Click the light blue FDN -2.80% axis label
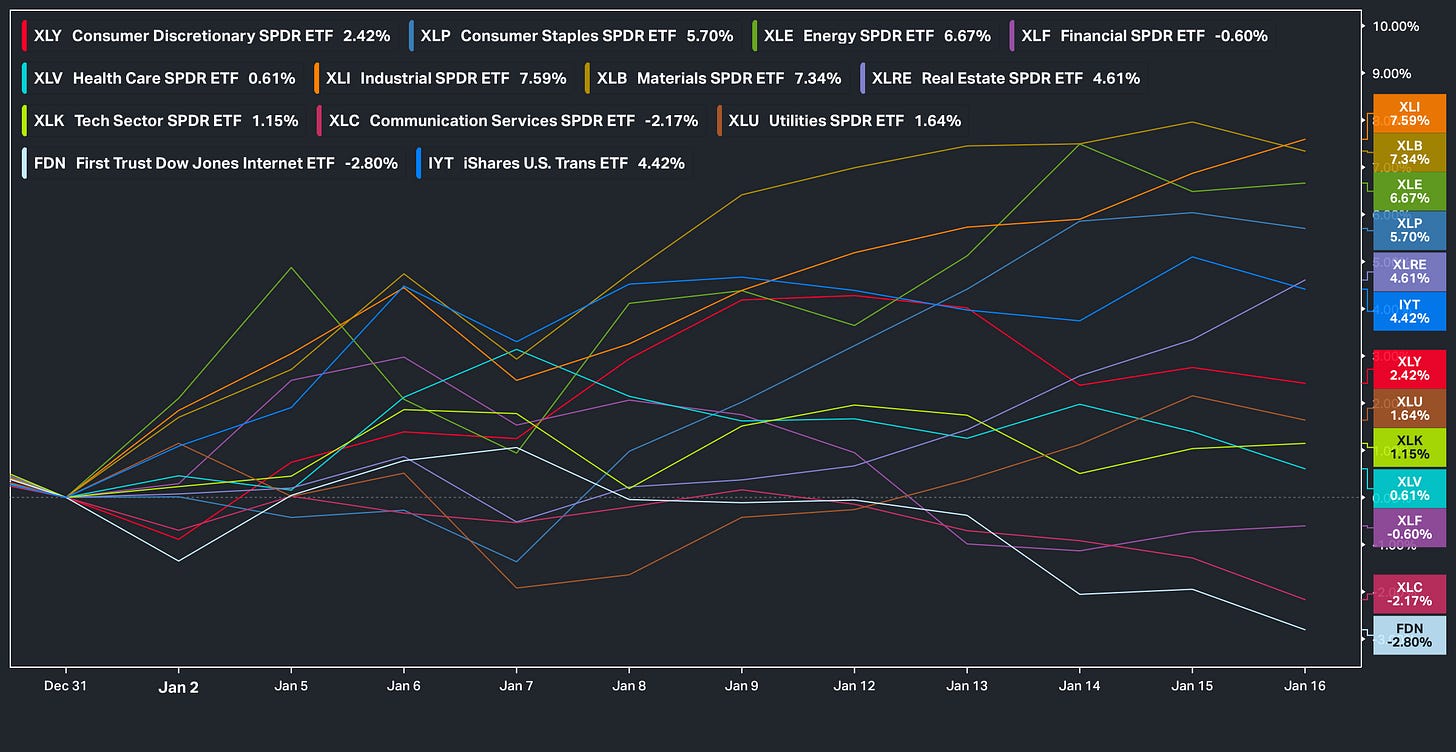The image size is (1456, 752). pyautogui.click(x=1409, y=635)
